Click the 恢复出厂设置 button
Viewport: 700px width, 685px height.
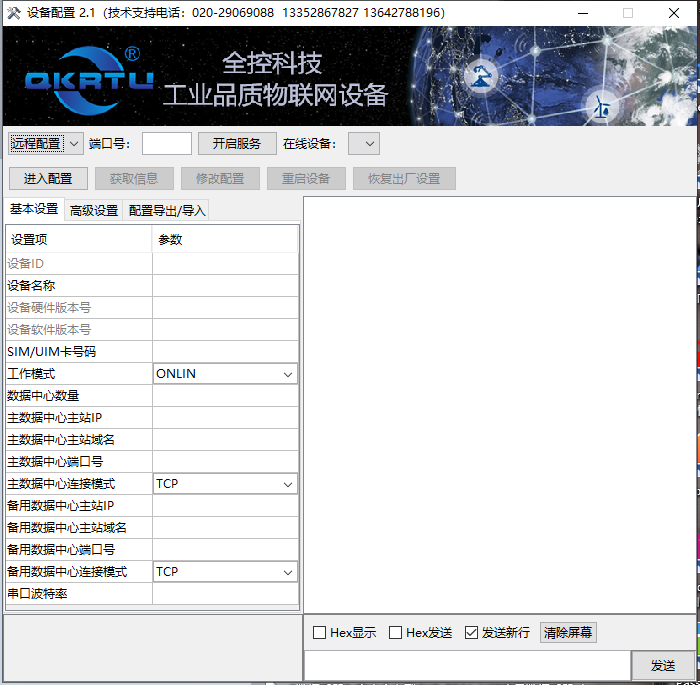(404, 179)
